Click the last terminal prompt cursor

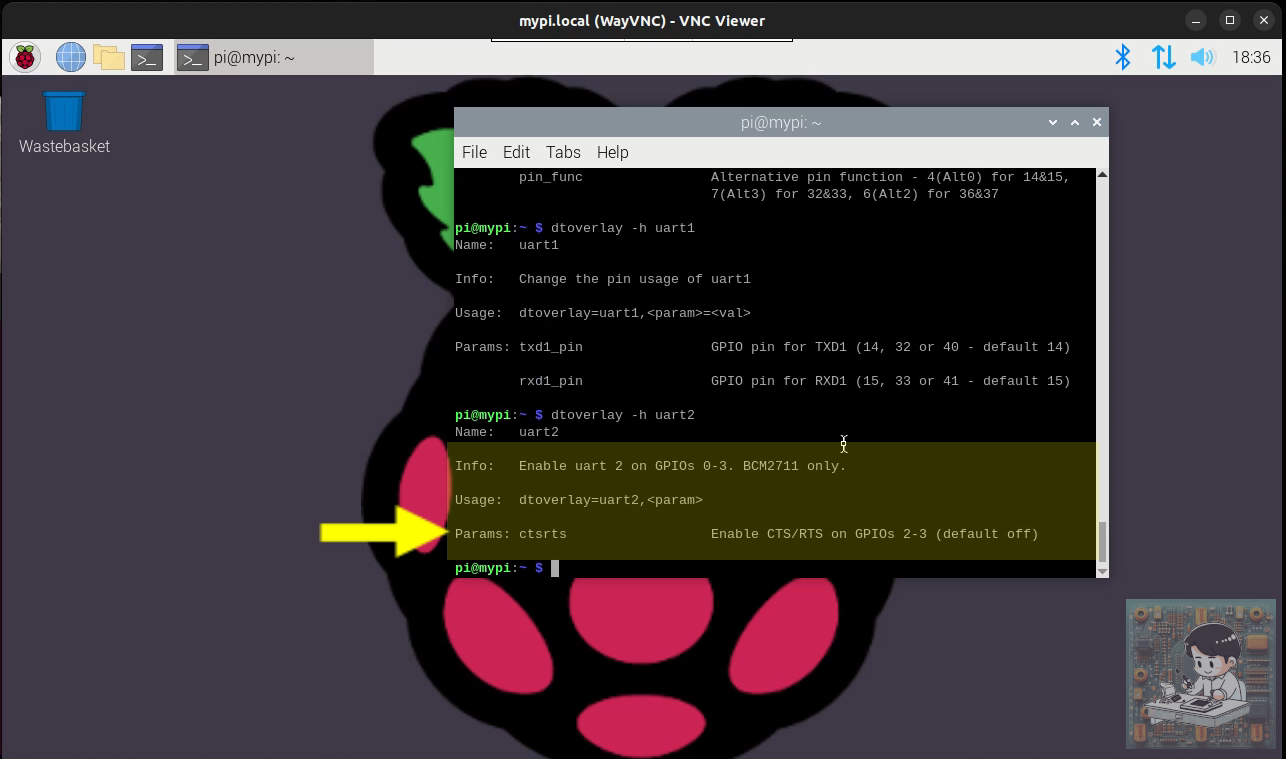click(555, 568)
